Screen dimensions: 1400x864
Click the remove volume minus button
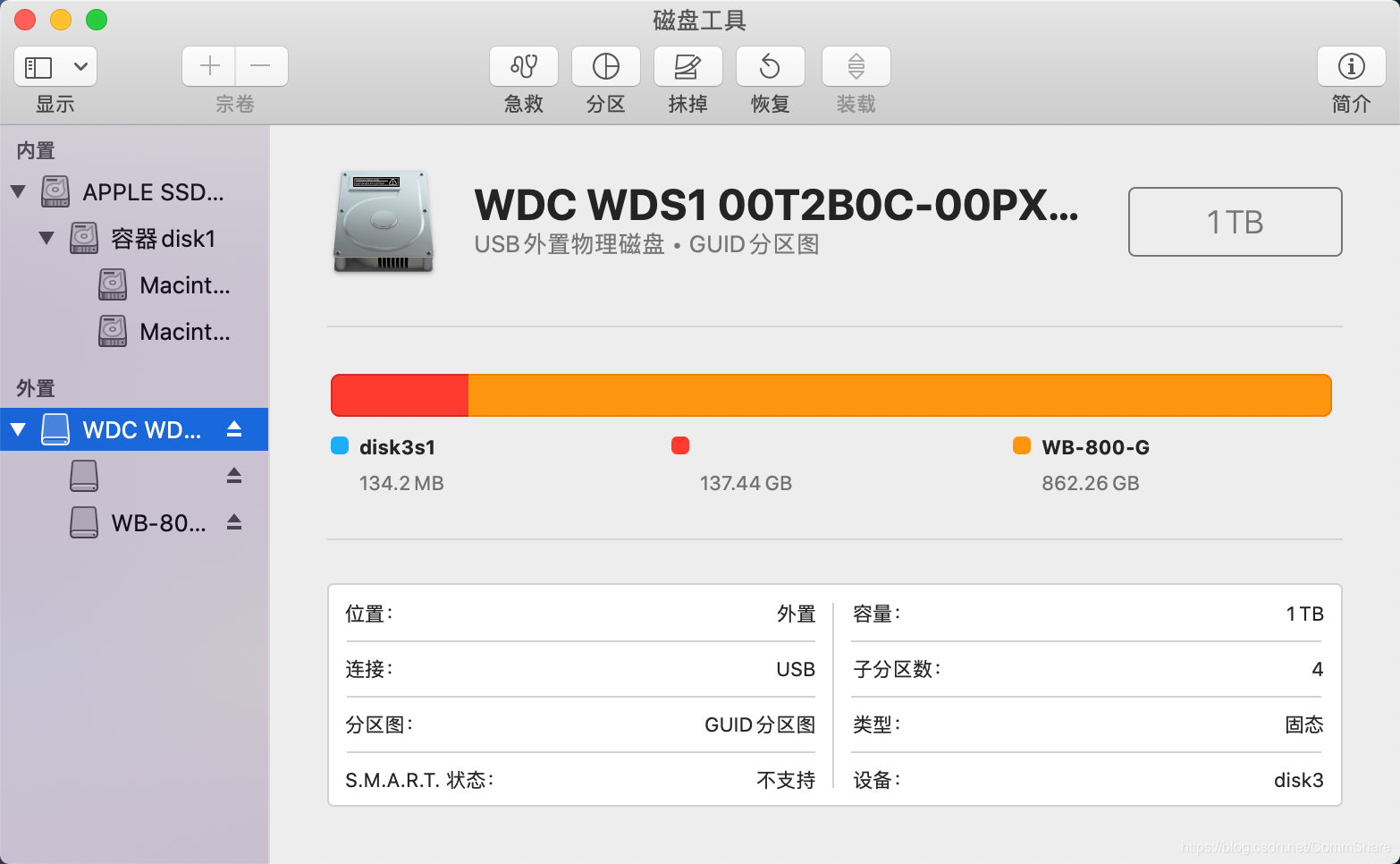click(x=261, y=66)
